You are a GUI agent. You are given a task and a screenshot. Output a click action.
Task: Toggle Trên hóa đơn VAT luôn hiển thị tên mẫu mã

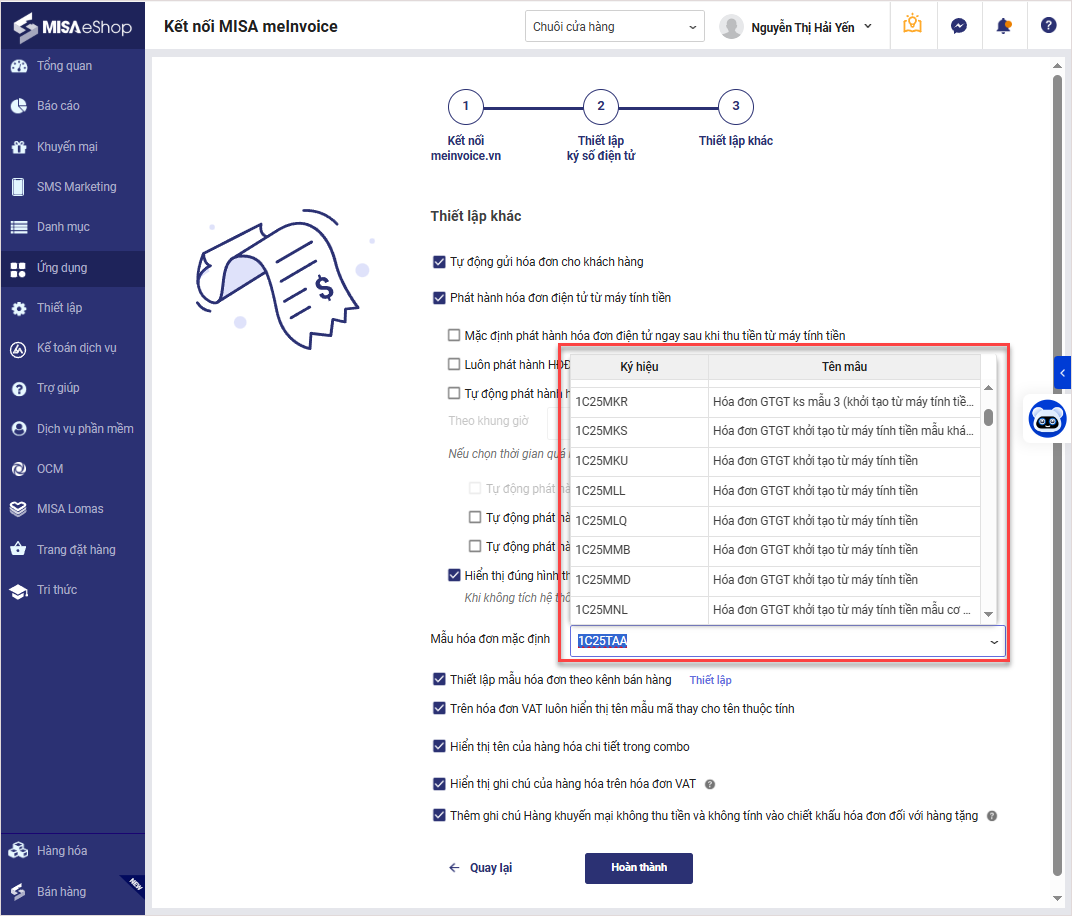tap(439, 708)
